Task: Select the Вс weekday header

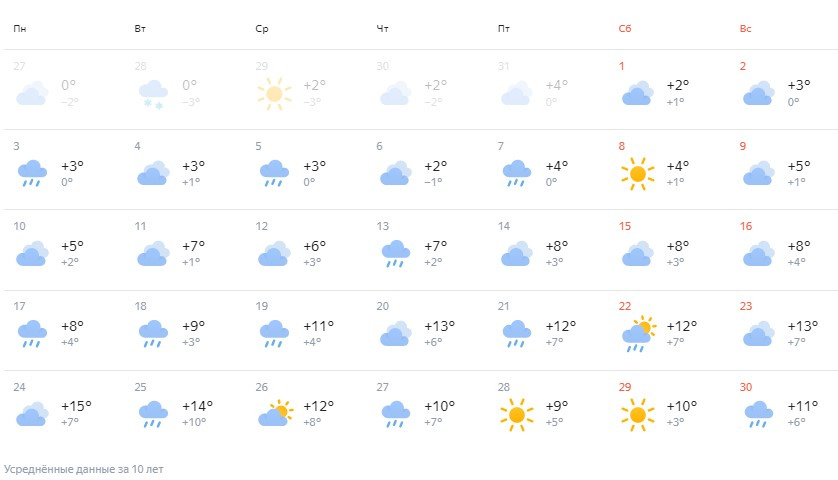Action: coord(746,28)
